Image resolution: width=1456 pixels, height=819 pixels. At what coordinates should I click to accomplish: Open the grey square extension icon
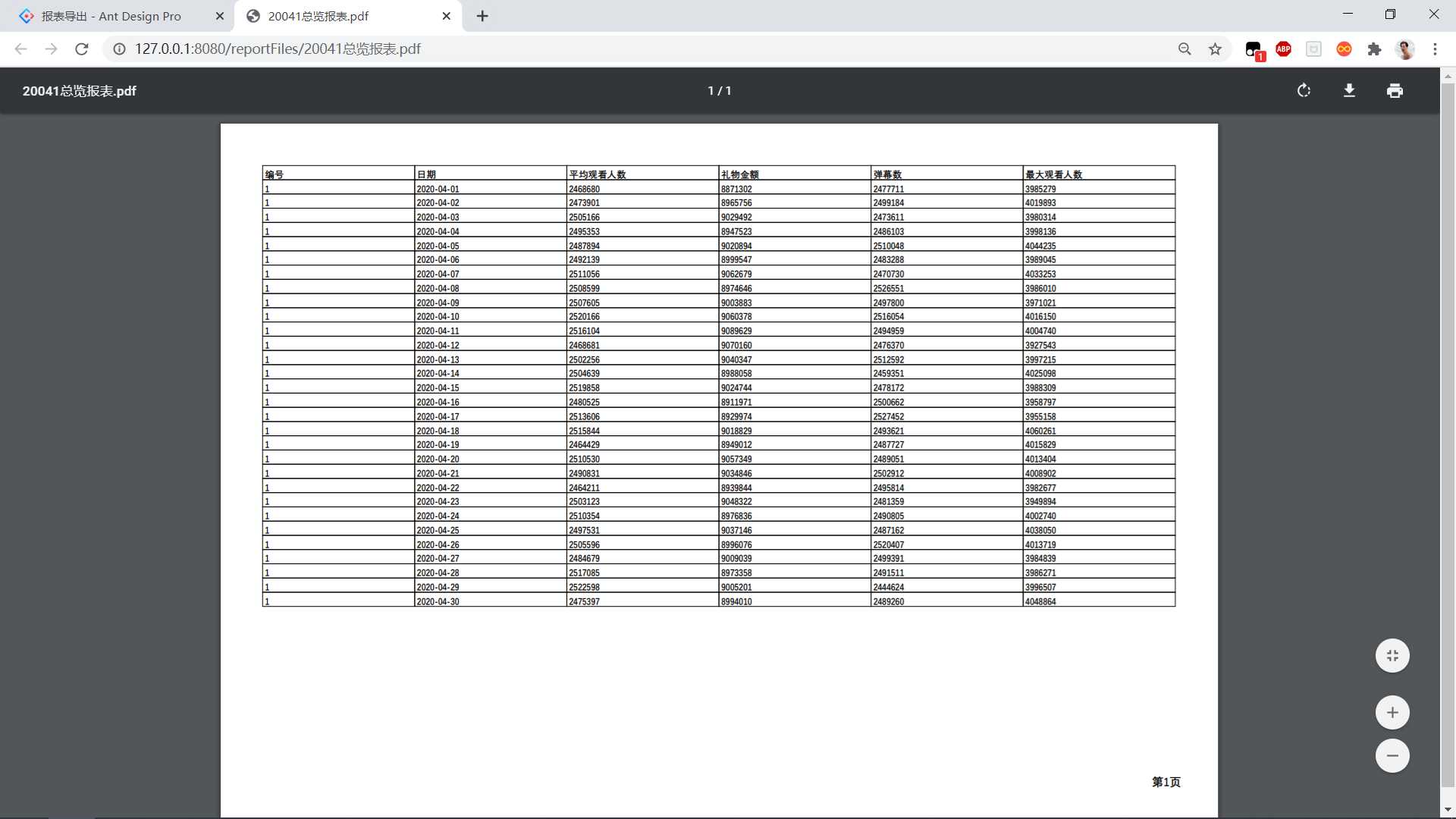[1313, 49]
